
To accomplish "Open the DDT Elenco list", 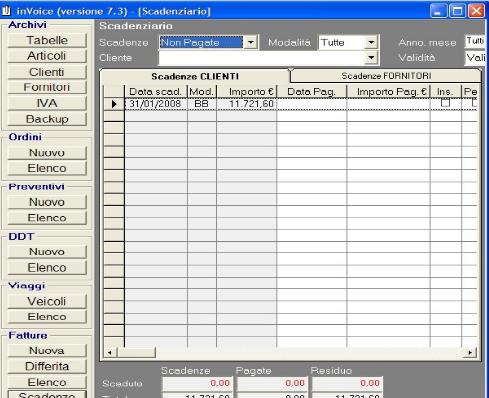I will click(x=47, y=268).
